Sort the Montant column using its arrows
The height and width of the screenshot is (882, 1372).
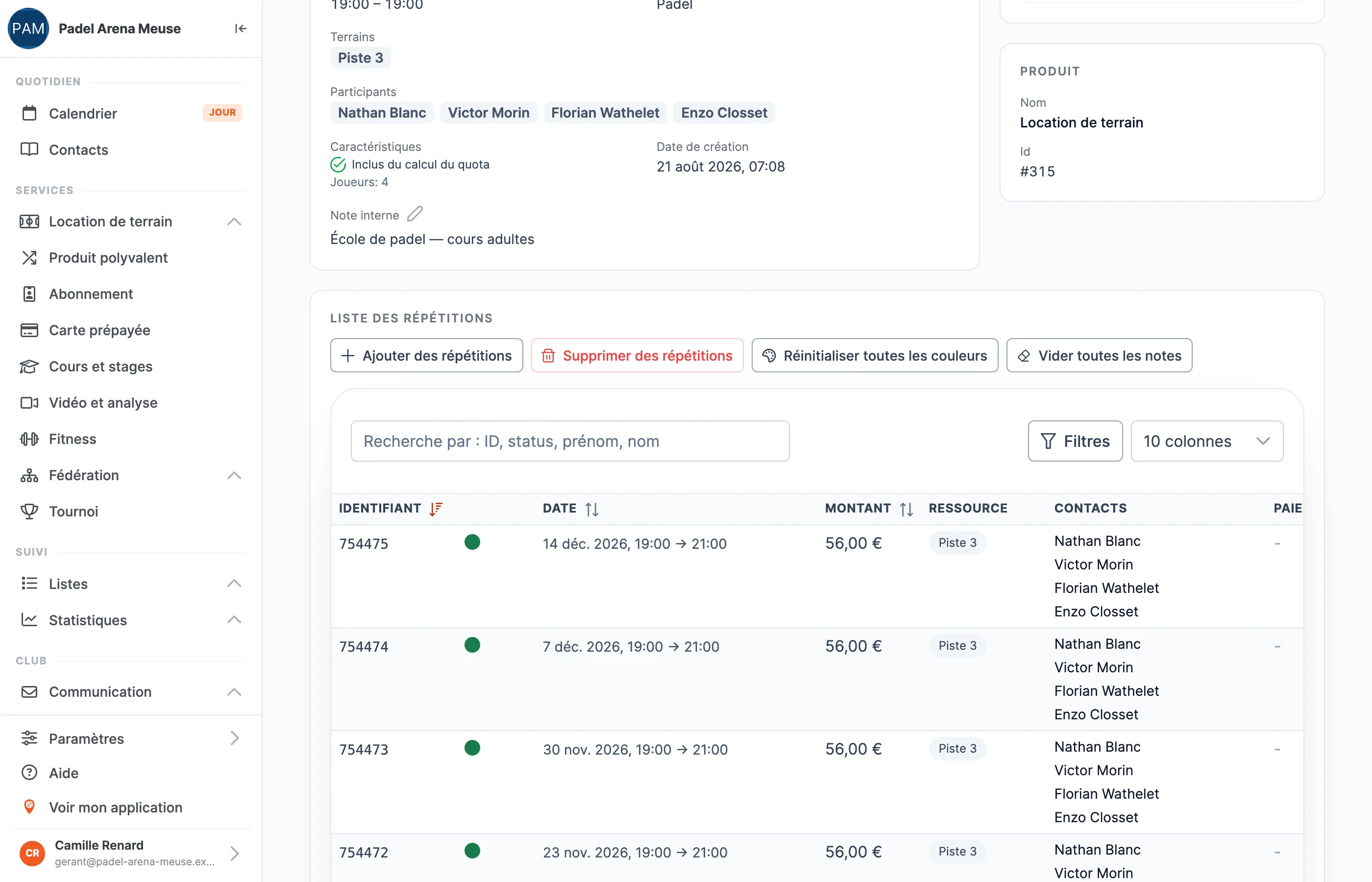[x=906, y=509]
